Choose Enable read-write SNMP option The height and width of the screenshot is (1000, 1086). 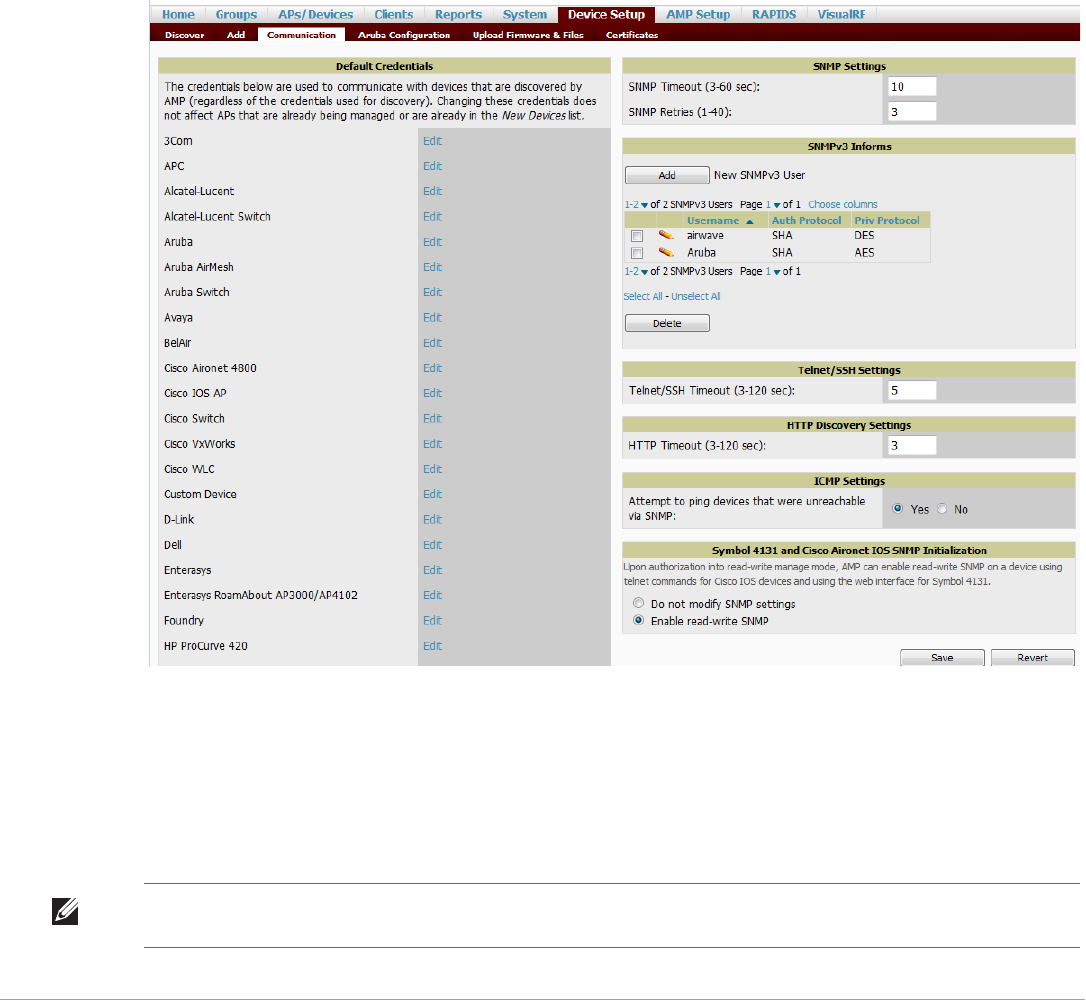639,620
